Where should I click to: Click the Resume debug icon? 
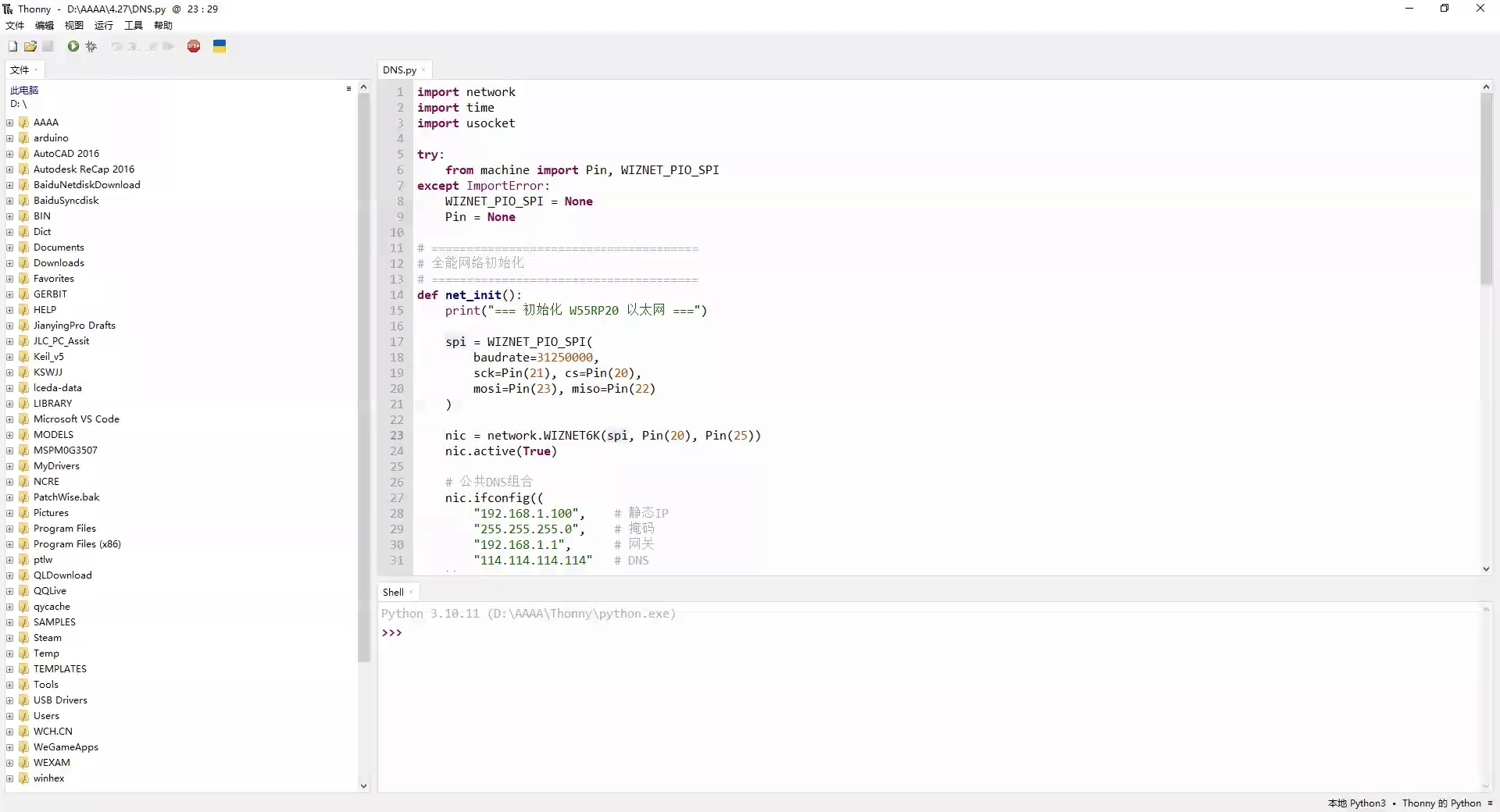[x=168, y=47]
